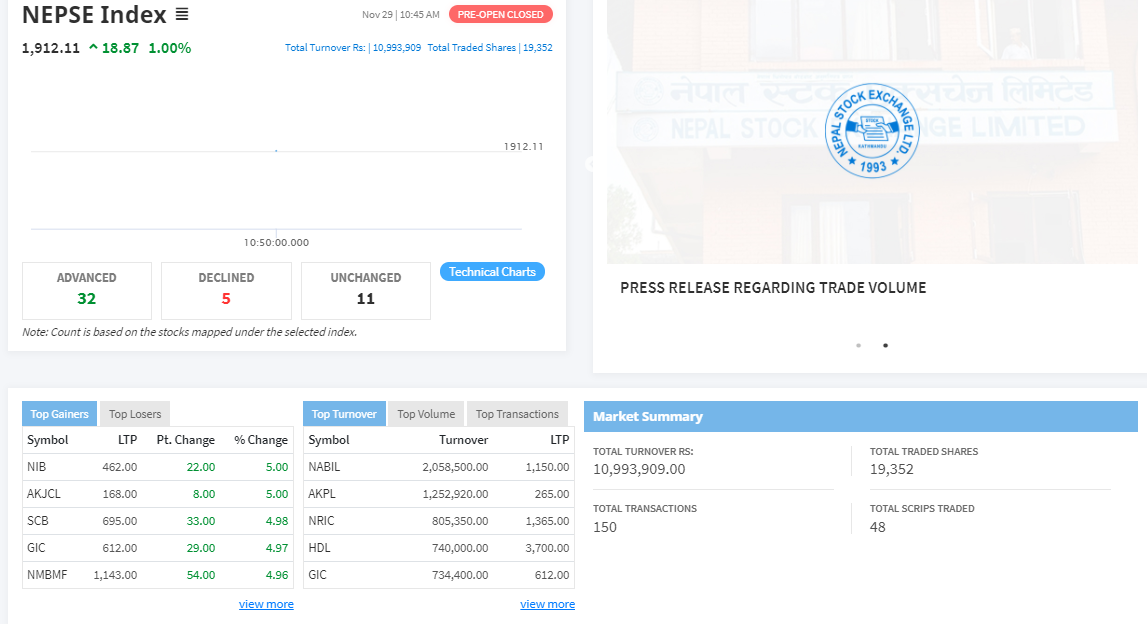Open Technical Charts
This screenshot has height=624, width=1147.
(492, 271)
